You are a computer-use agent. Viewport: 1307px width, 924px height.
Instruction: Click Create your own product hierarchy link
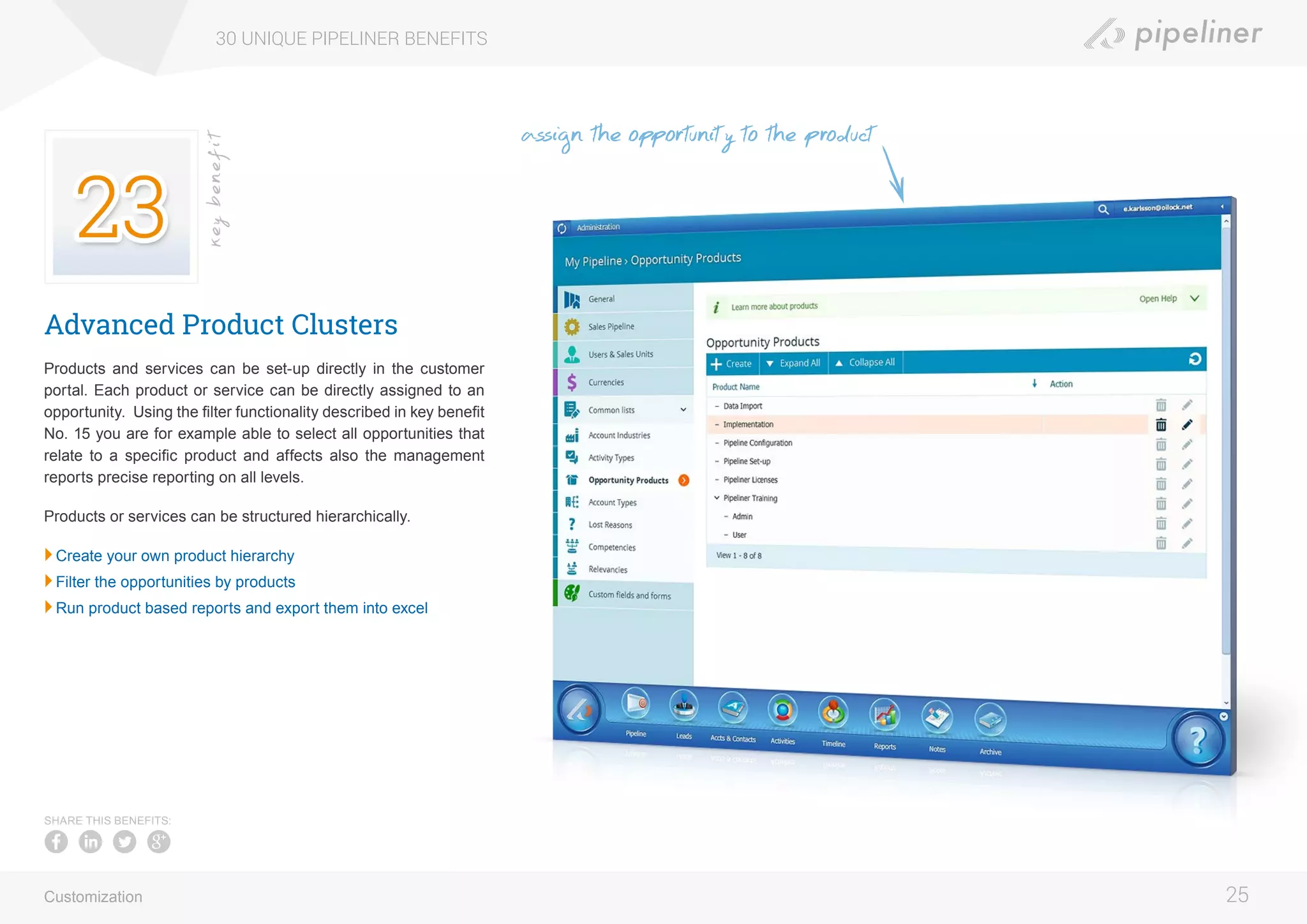pos(175,556)
